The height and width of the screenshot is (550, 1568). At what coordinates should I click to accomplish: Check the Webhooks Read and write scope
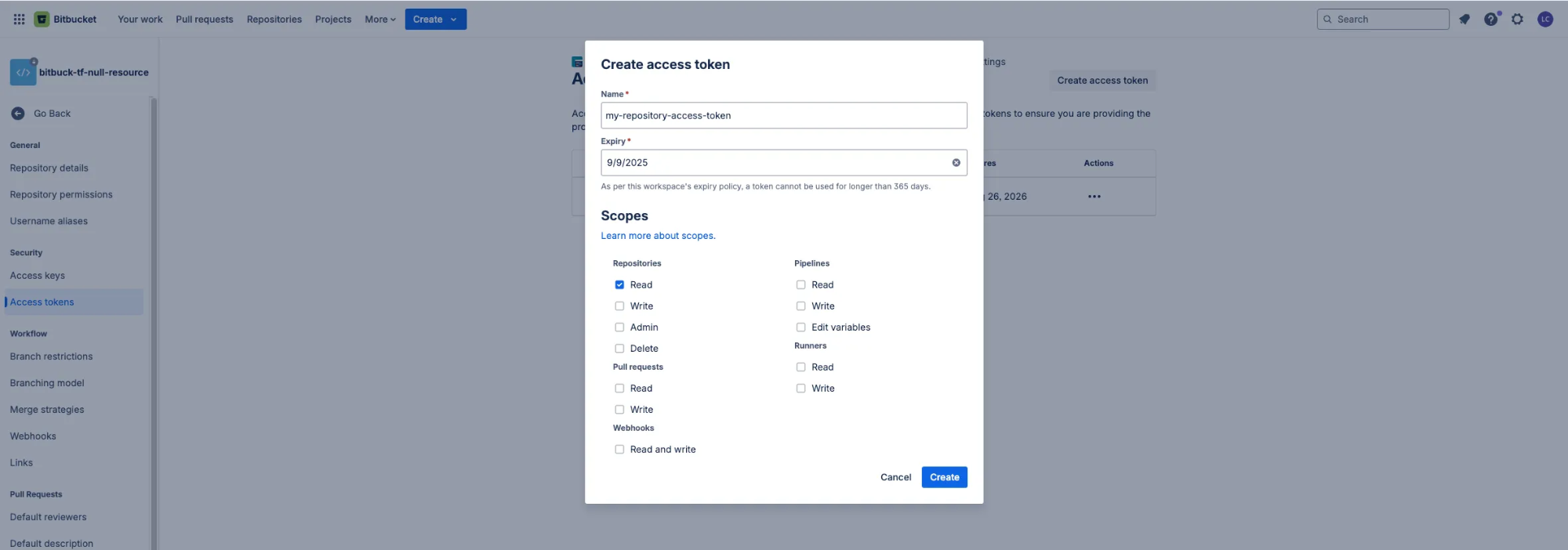point(619,449)
